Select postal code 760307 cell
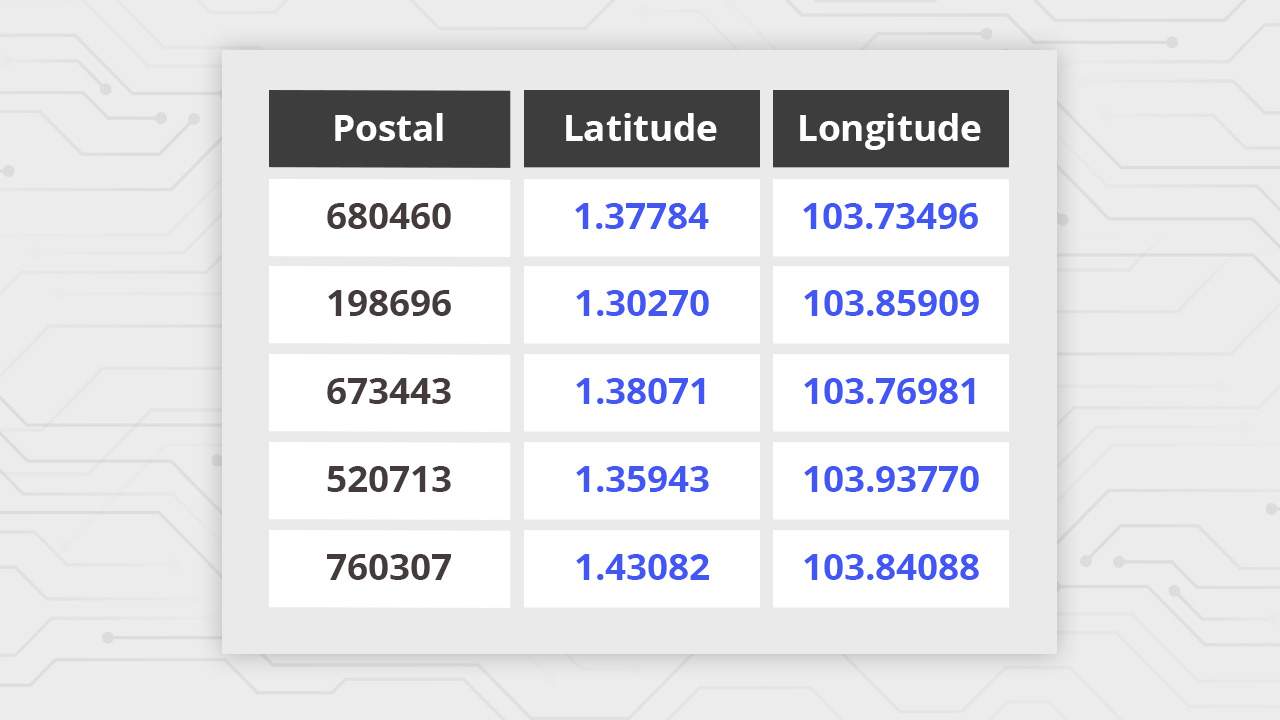The image size is (1280, 720). coord(389,568)
